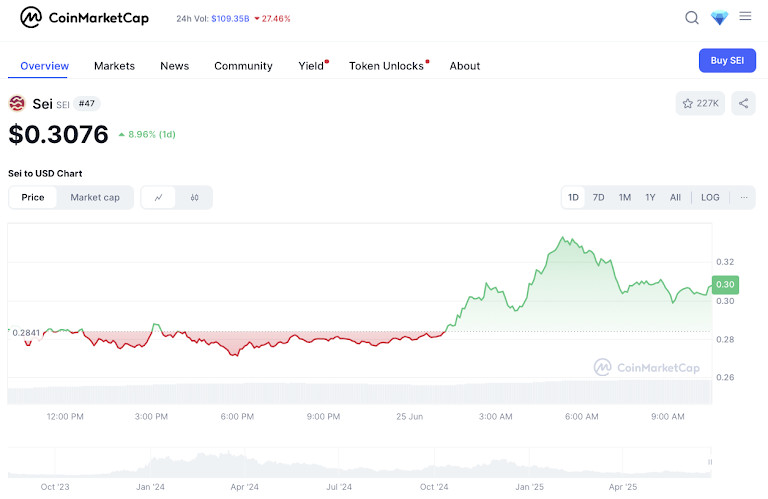Open the chart more options ellipsis
Screen dimensions: 768x499
(x=744, y=197)
